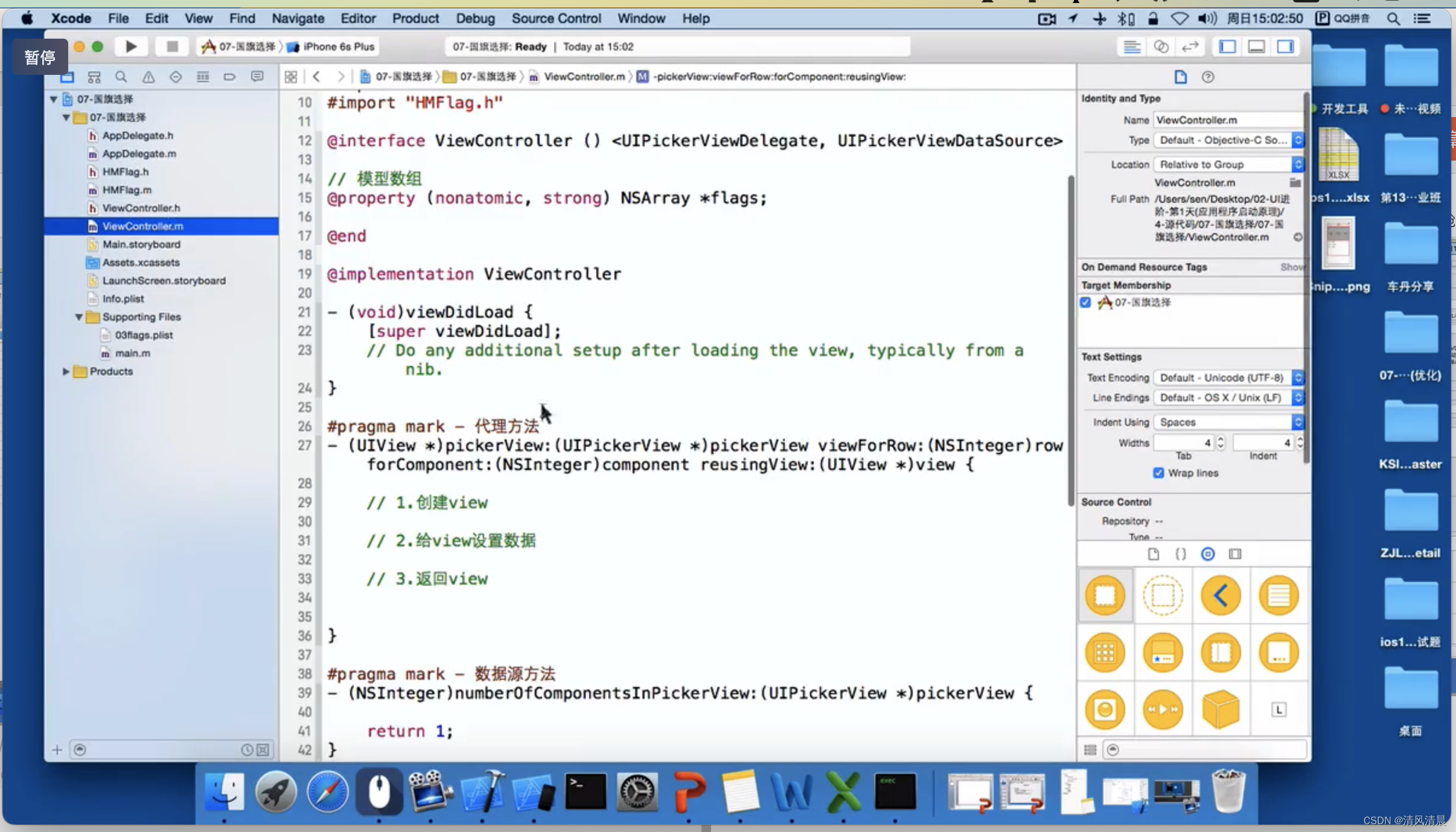Show the Project navigator
Viewport: 1456px width, 832px height.
coord(67,77)
